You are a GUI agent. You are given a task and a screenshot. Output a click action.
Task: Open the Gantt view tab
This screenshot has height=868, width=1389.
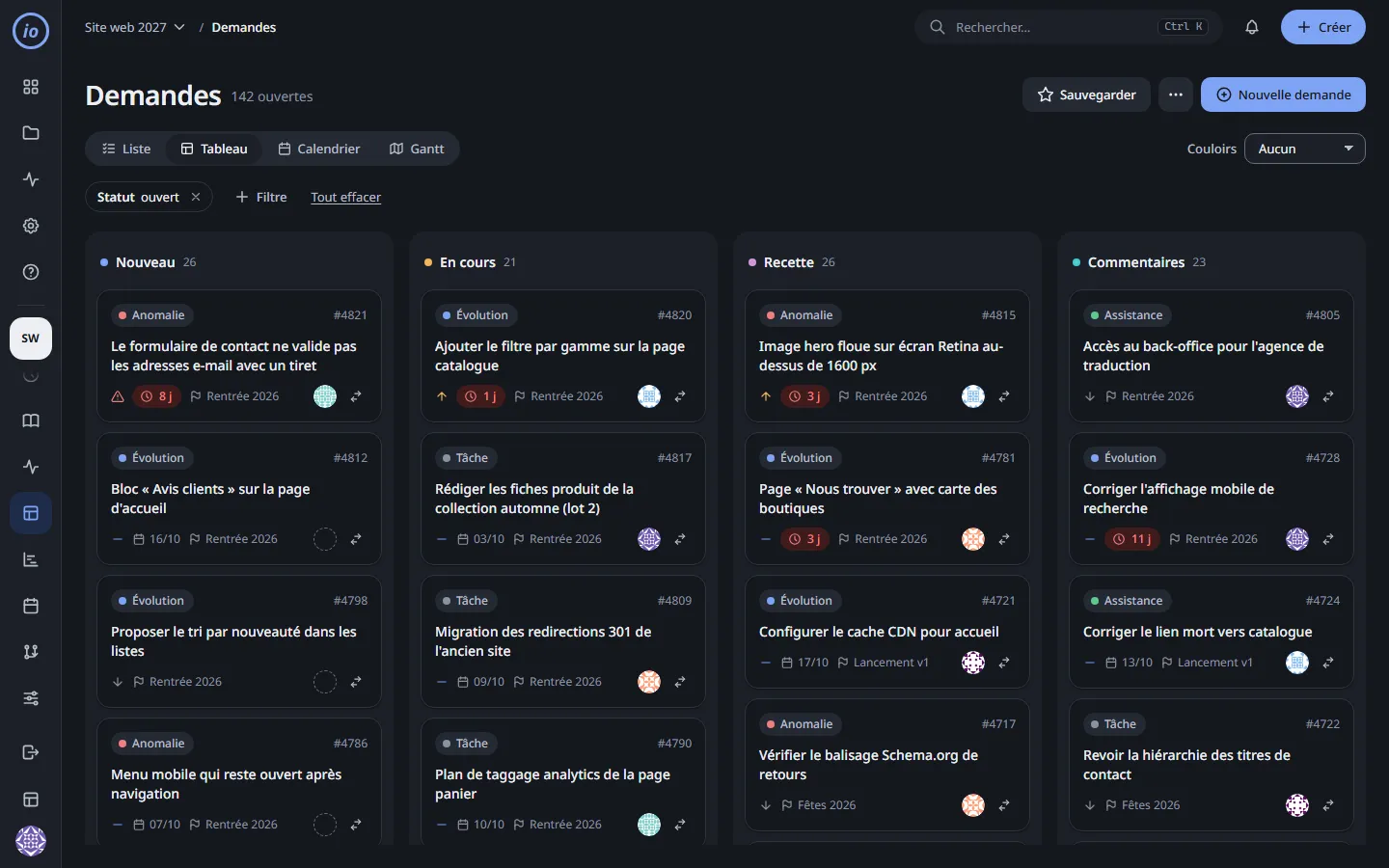pyautogui.click(x=417, y=149)
